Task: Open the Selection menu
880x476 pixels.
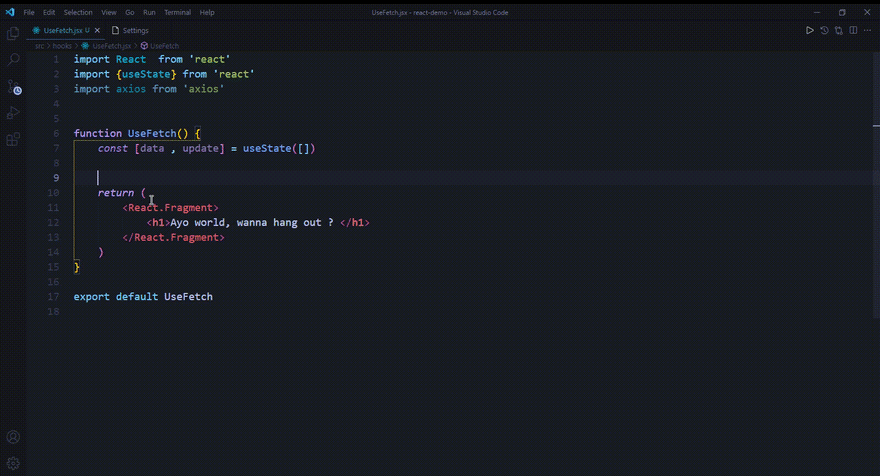Action: (78, 12)
